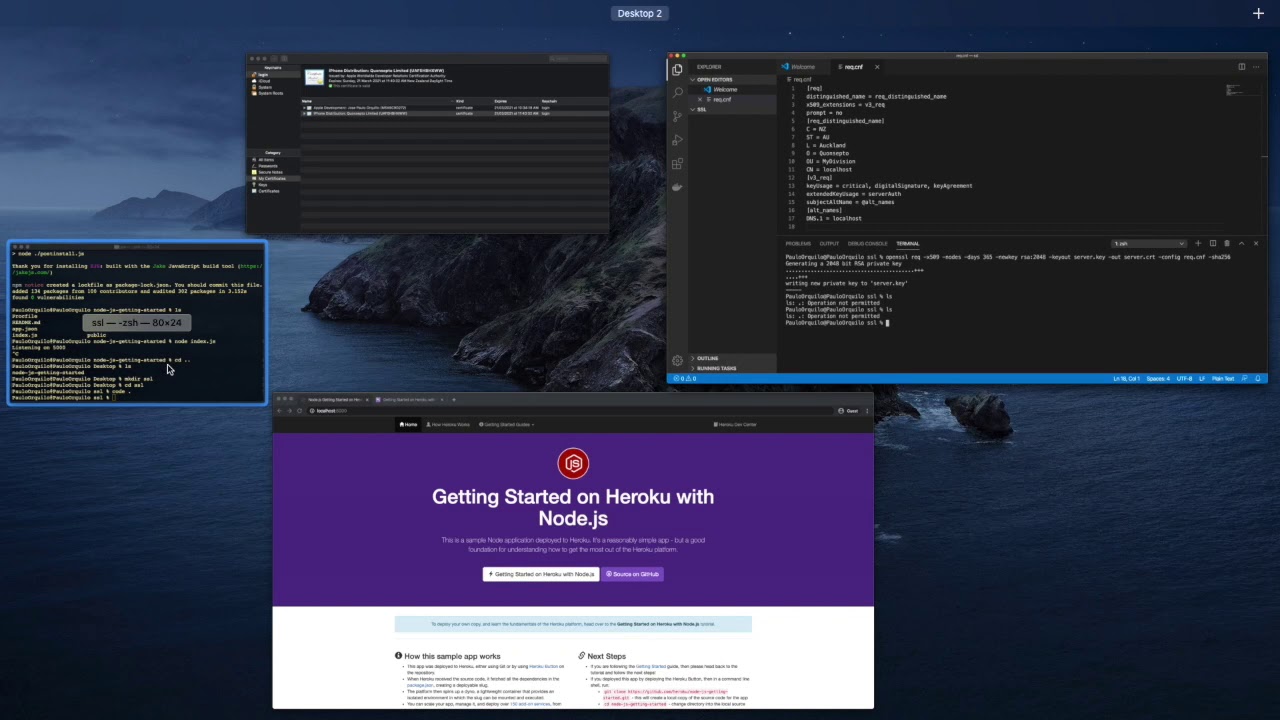
Task: Open VS Code notifications bell in status bar
Action: pos(1258,379)
